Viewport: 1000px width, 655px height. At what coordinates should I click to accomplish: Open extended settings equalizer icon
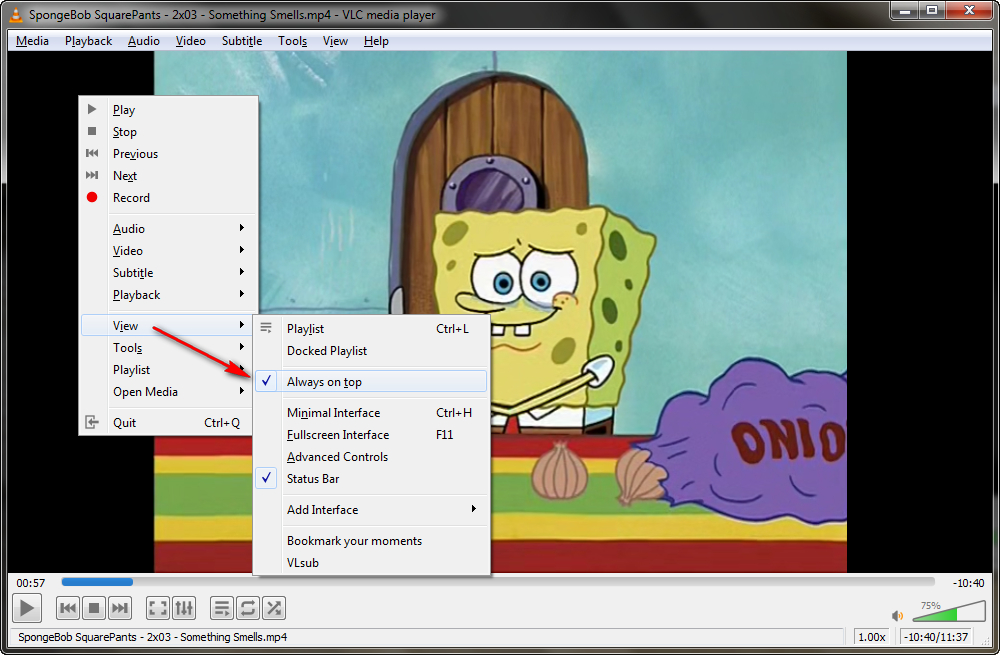184,607
